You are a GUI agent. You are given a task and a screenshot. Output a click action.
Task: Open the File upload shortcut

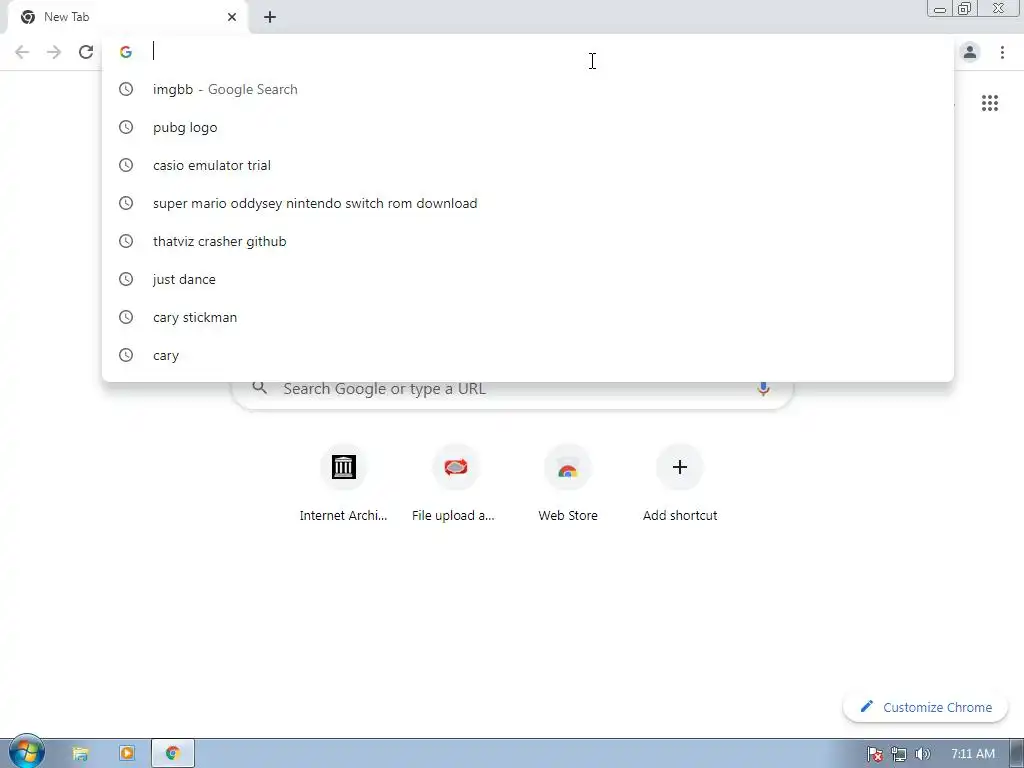click(455, 483)
